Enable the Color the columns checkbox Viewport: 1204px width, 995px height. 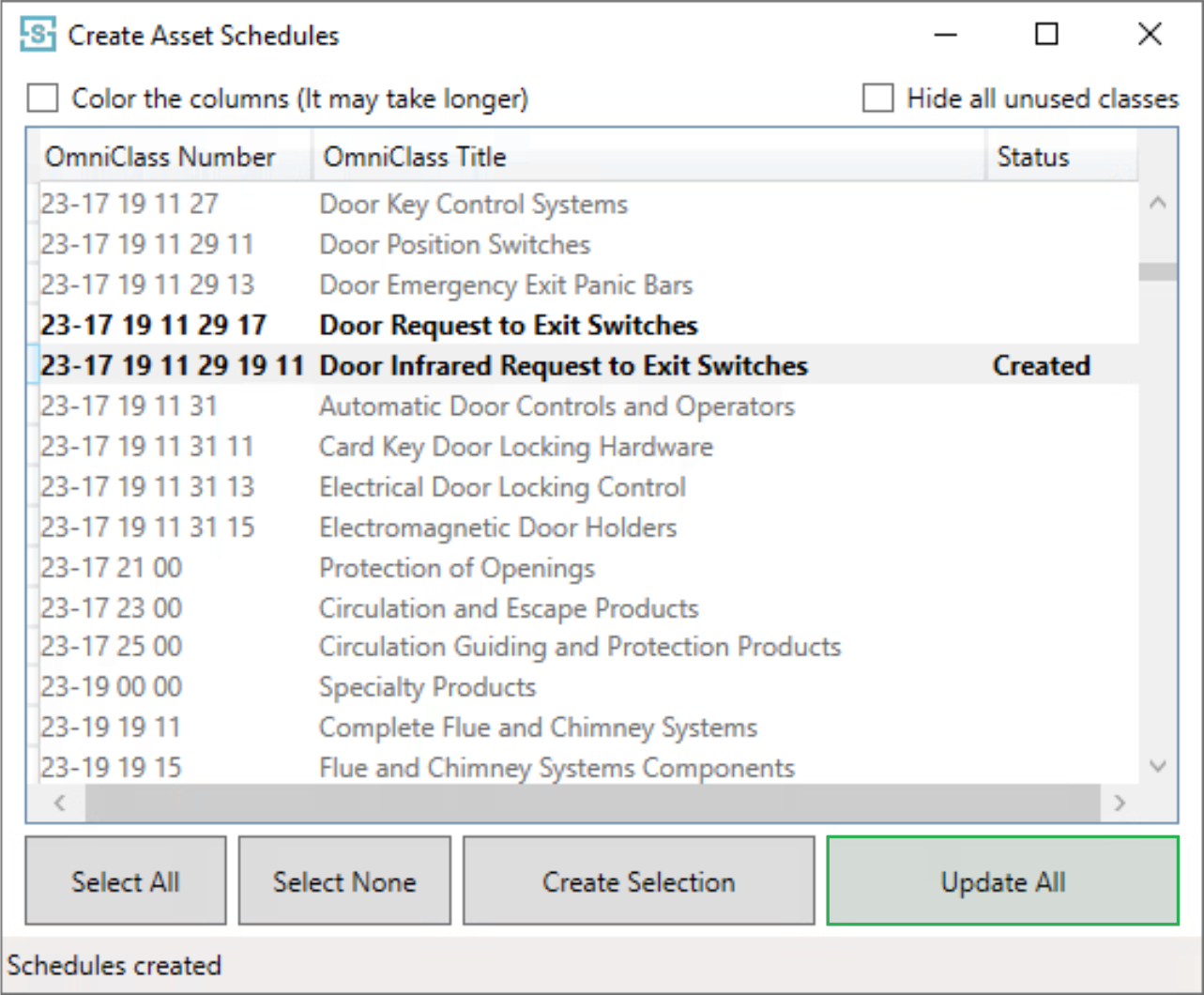[x=43, y=99]
